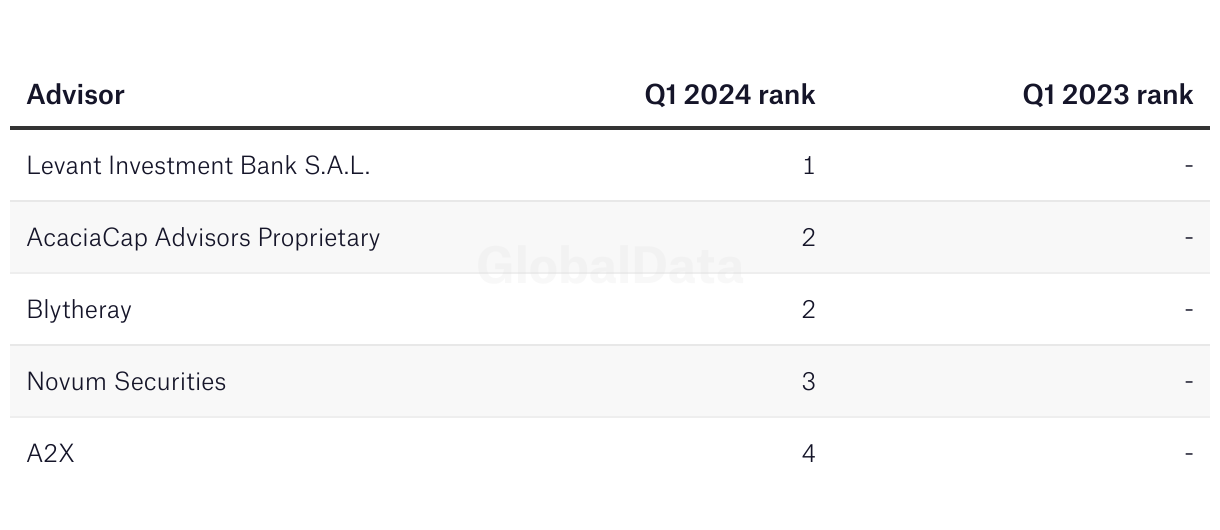Select the Novum Securities advisor name
Viewport: 1220px width, 530px height.
pyautogui.click(x=126, y=381)
